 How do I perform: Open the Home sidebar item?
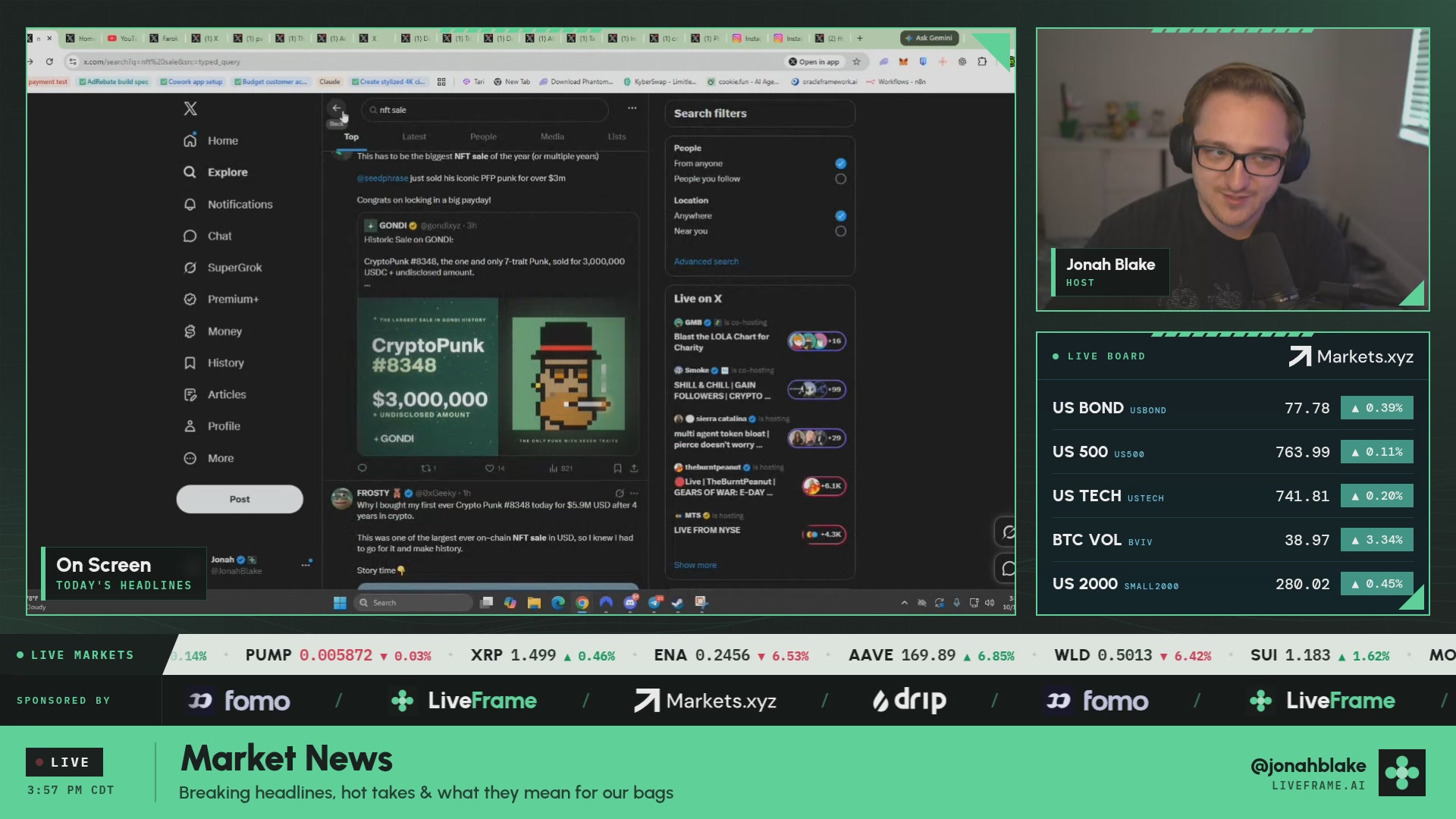point(211,140)
